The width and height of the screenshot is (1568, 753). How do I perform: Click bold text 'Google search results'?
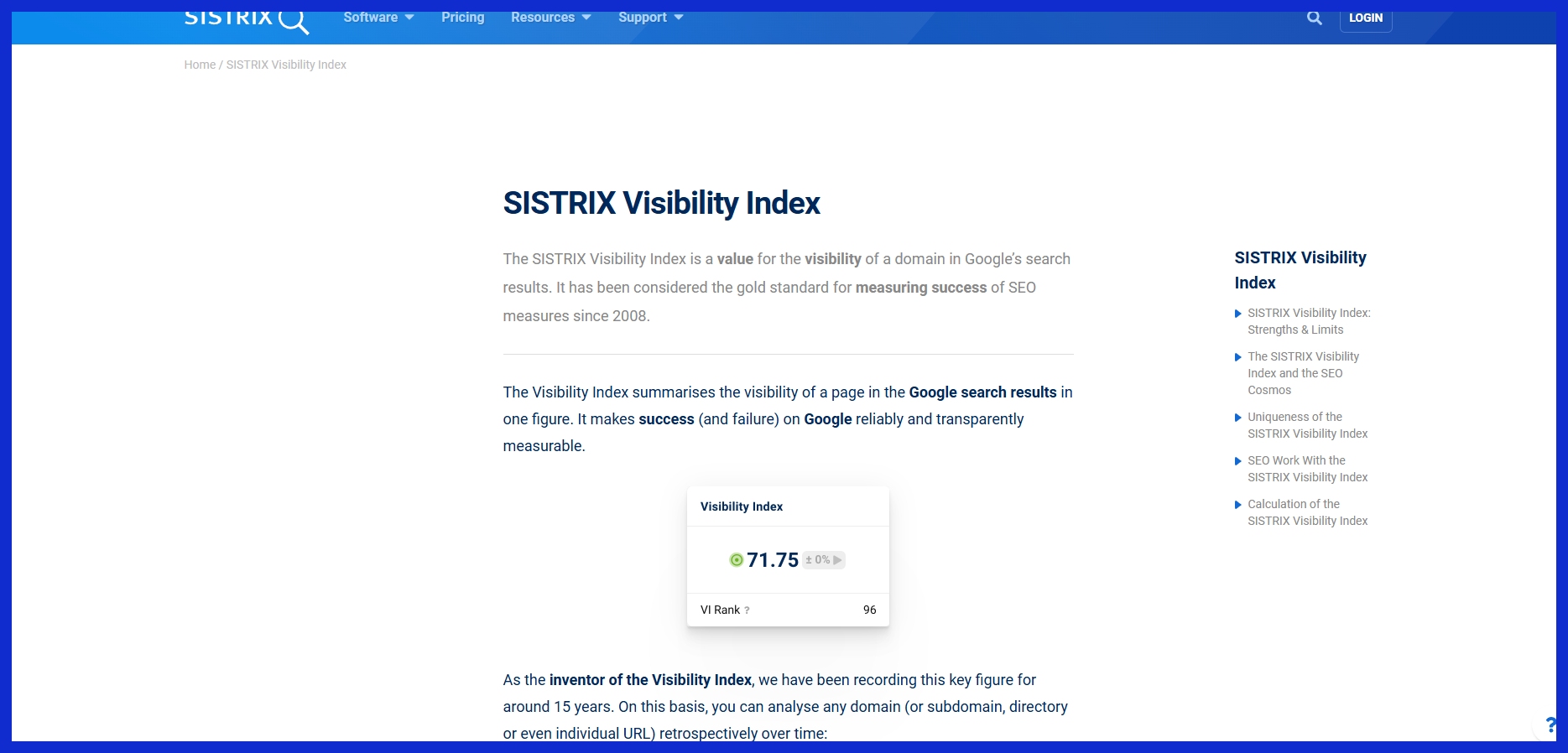982,392
